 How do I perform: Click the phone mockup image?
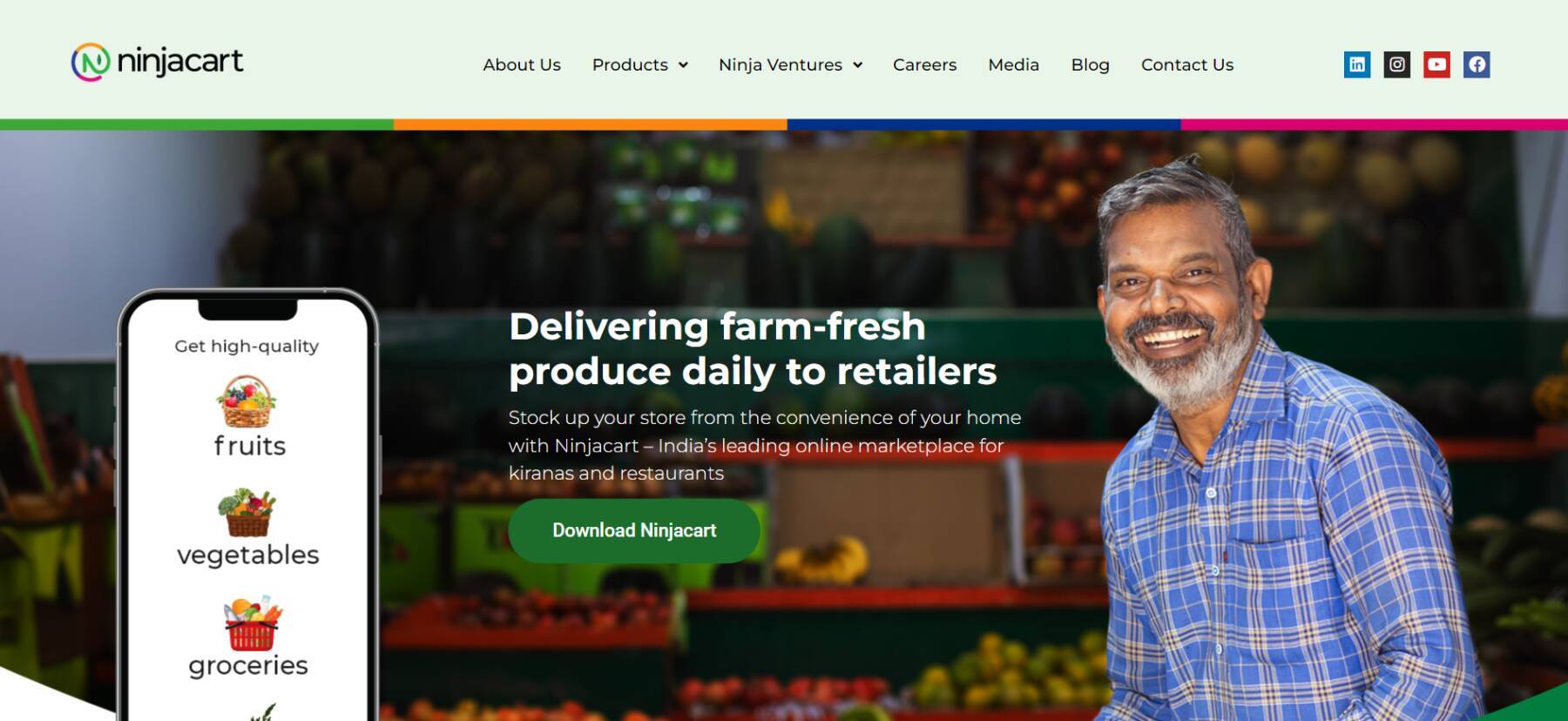pyautogui.click(x=248, y=505)
